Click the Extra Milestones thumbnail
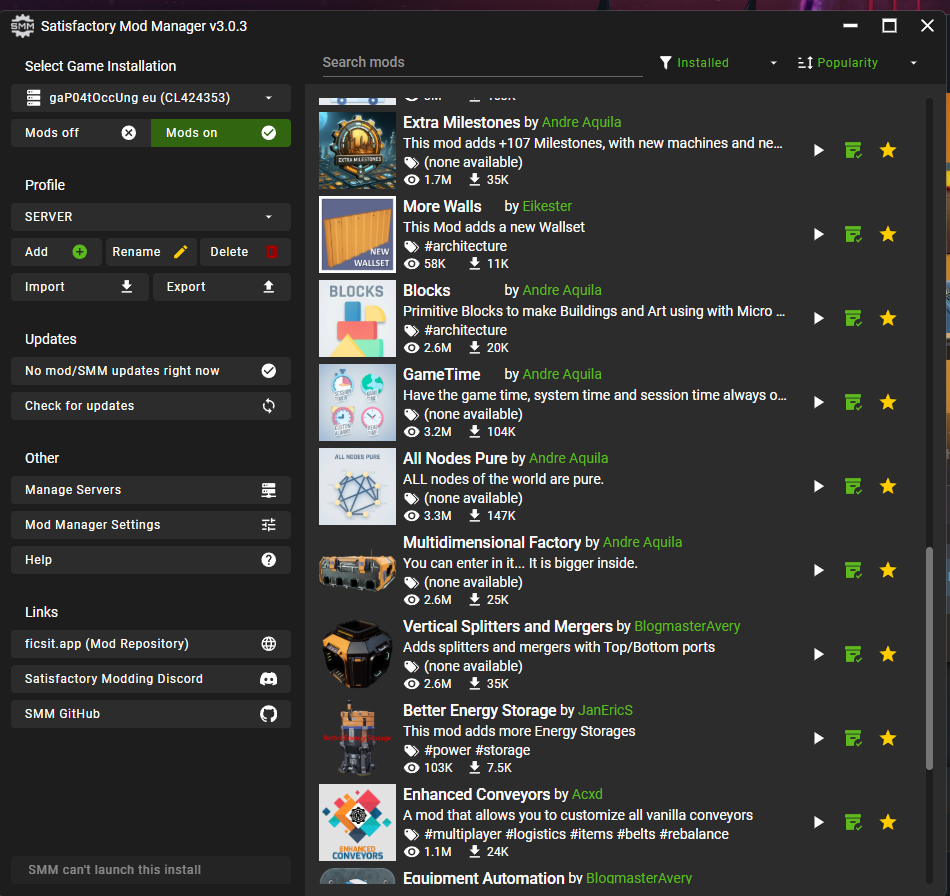Image resolution: width=950 pixels, height=896 pixels. 357,151
